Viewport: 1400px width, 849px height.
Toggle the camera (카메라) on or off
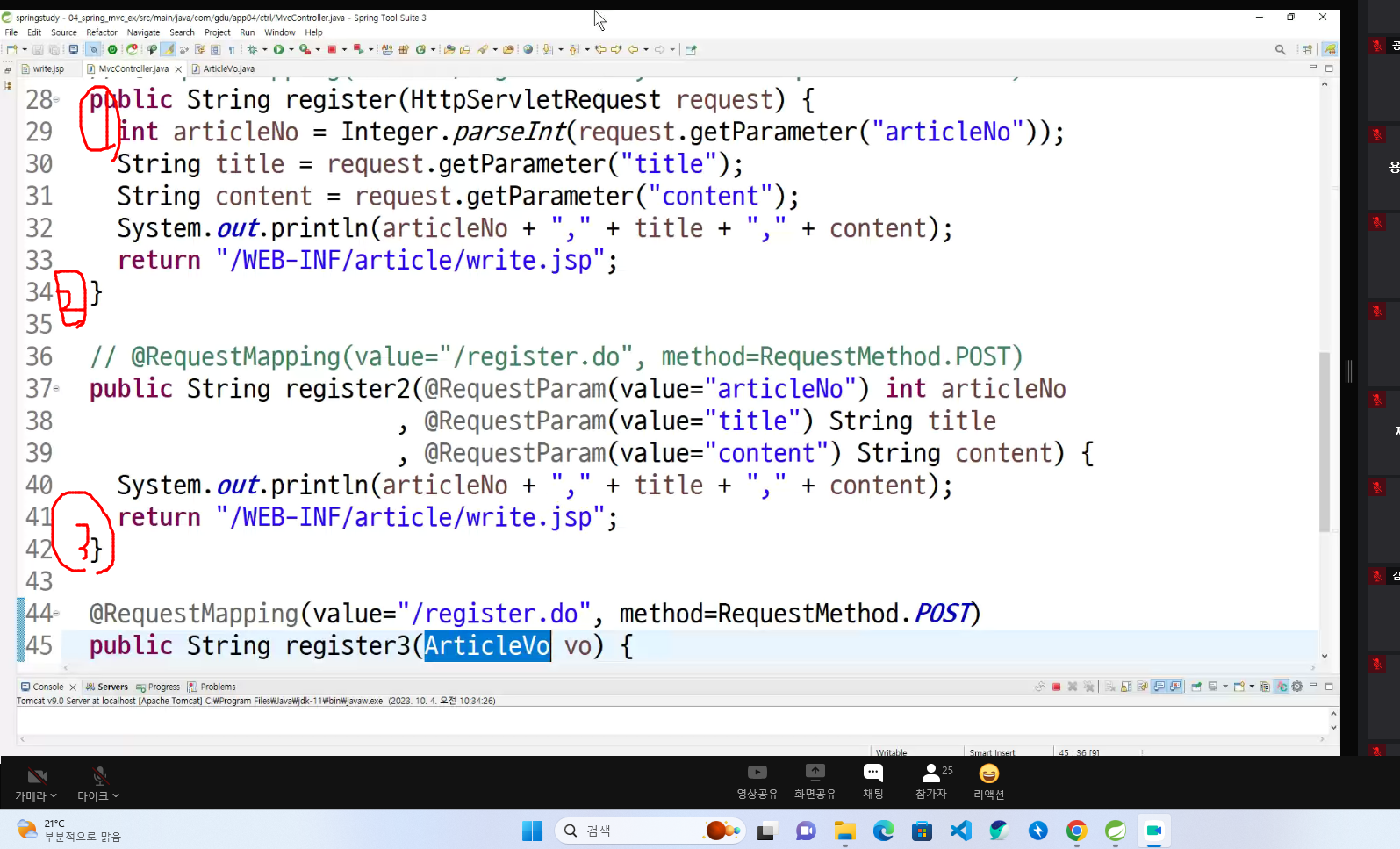pos(37,775)
